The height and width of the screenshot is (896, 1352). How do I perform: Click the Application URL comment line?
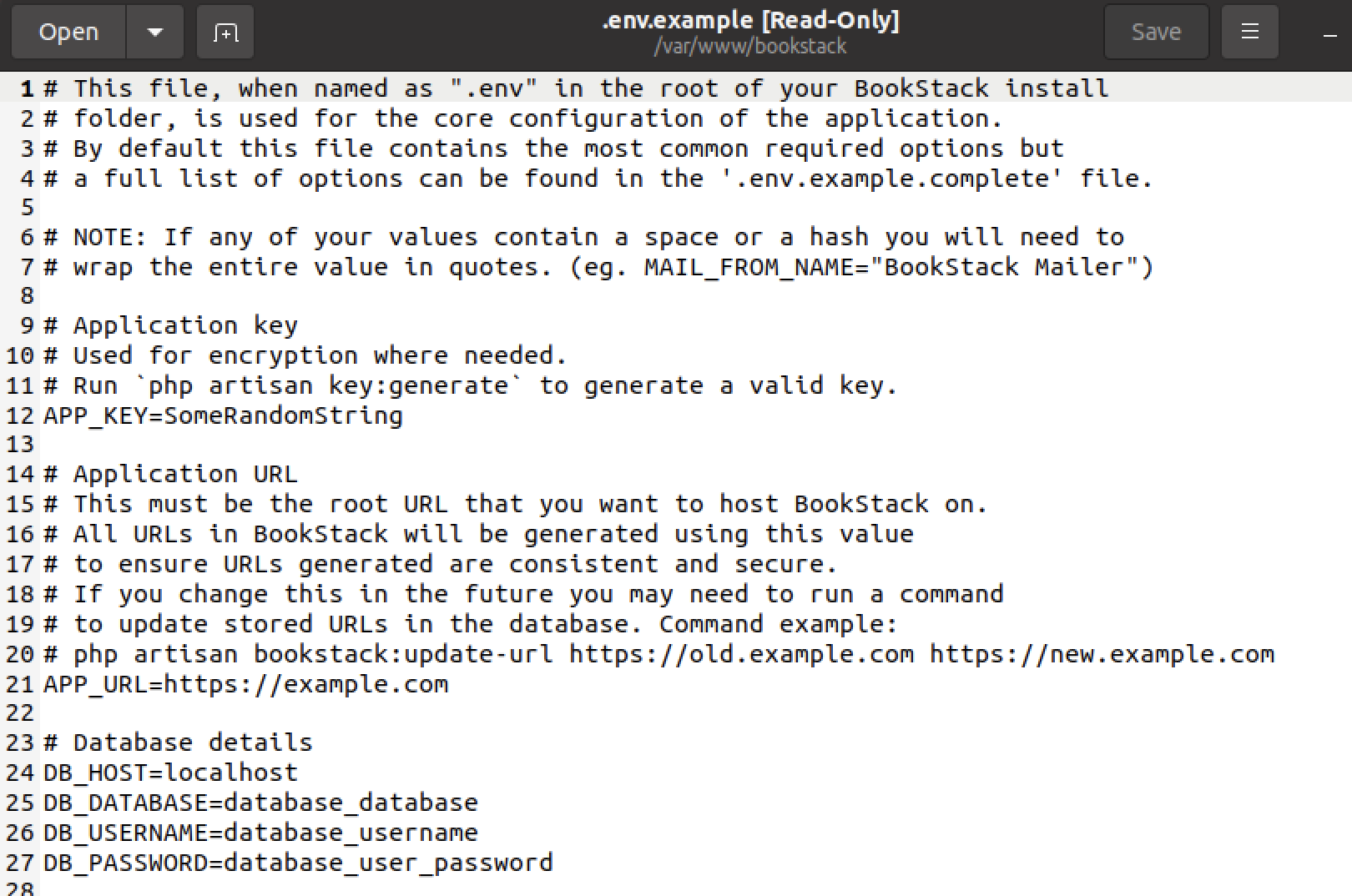click(x=169, y=473)
